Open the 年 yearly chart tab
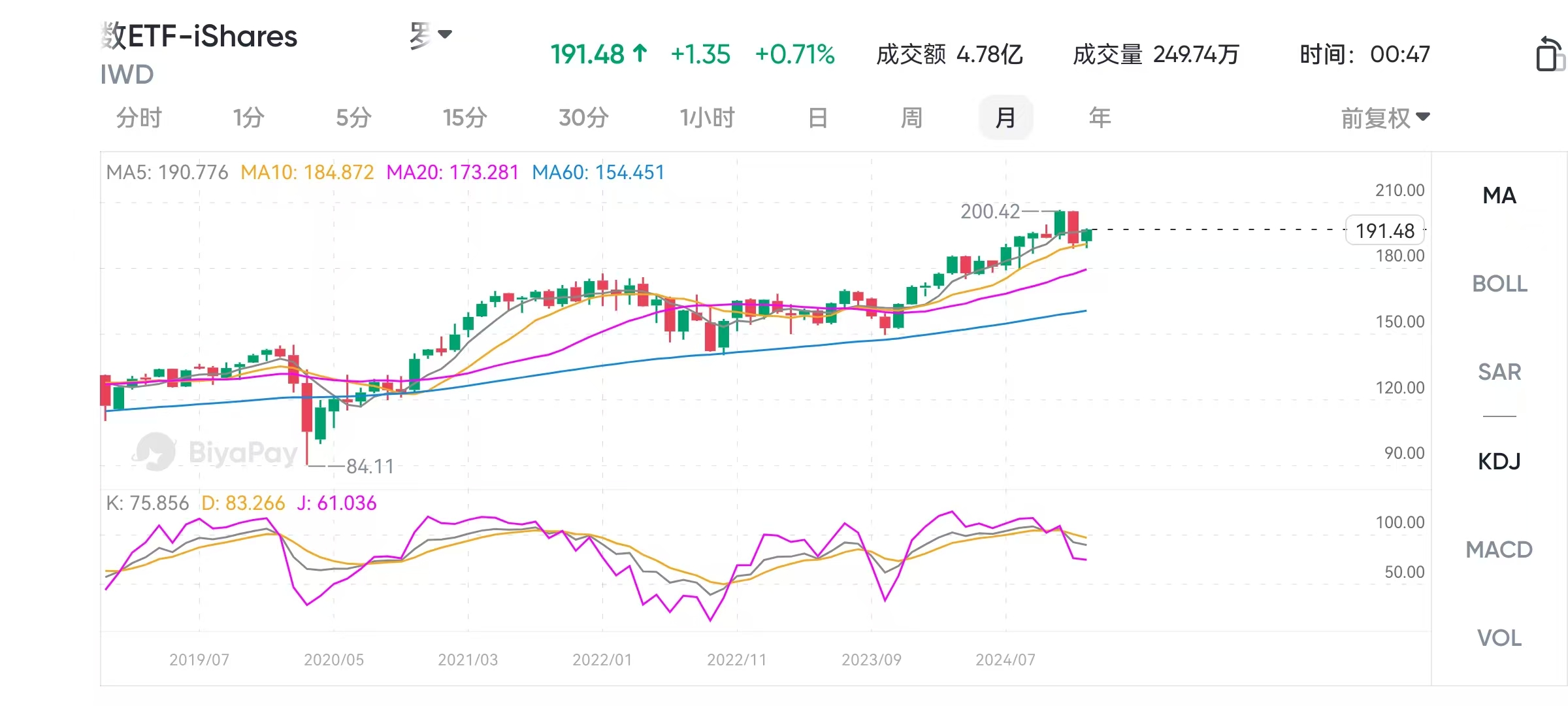 [1100, 118]
